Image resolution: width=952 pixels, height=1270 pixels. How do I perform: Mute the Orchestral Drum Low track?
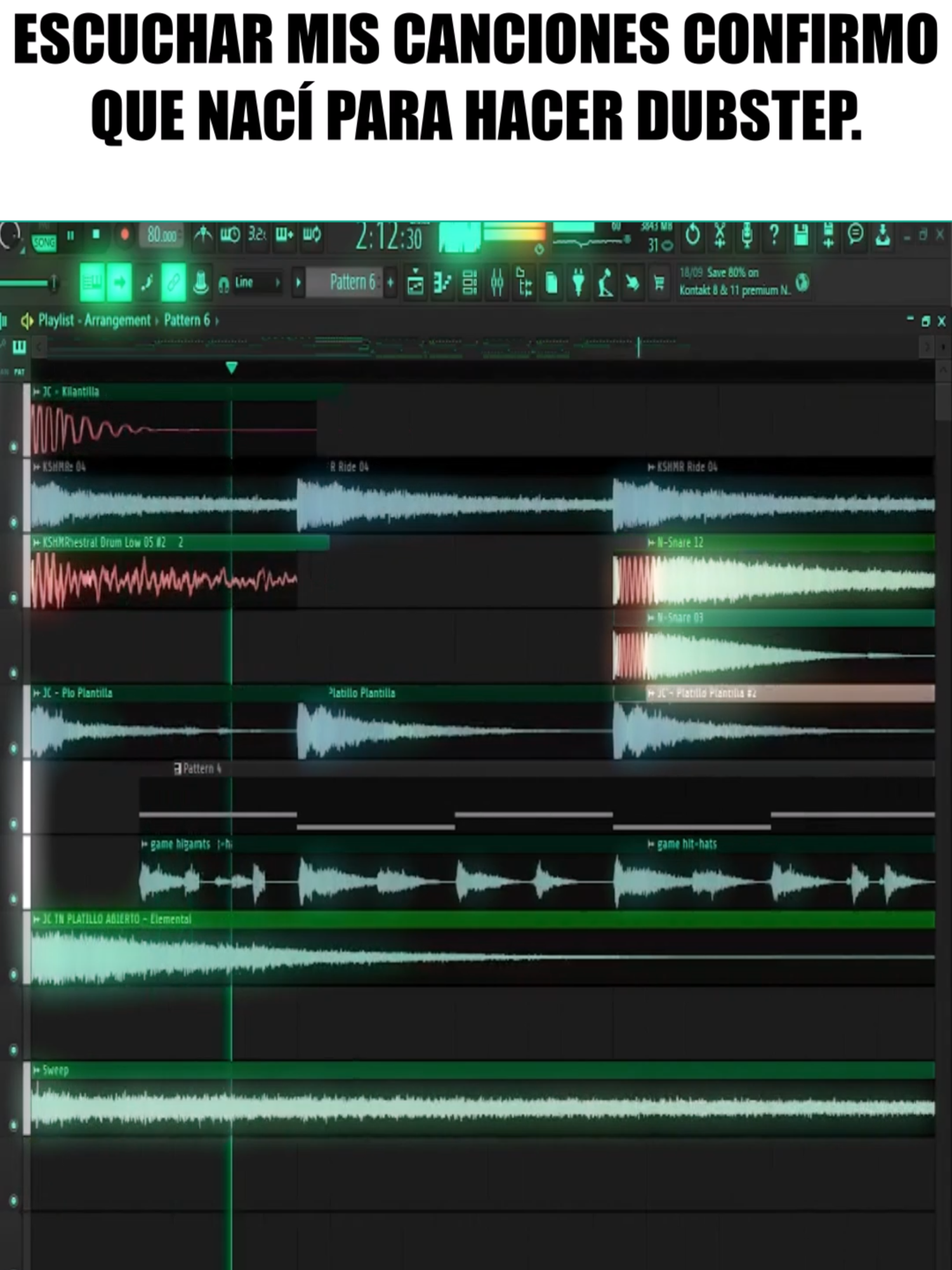tap(13, 598)
